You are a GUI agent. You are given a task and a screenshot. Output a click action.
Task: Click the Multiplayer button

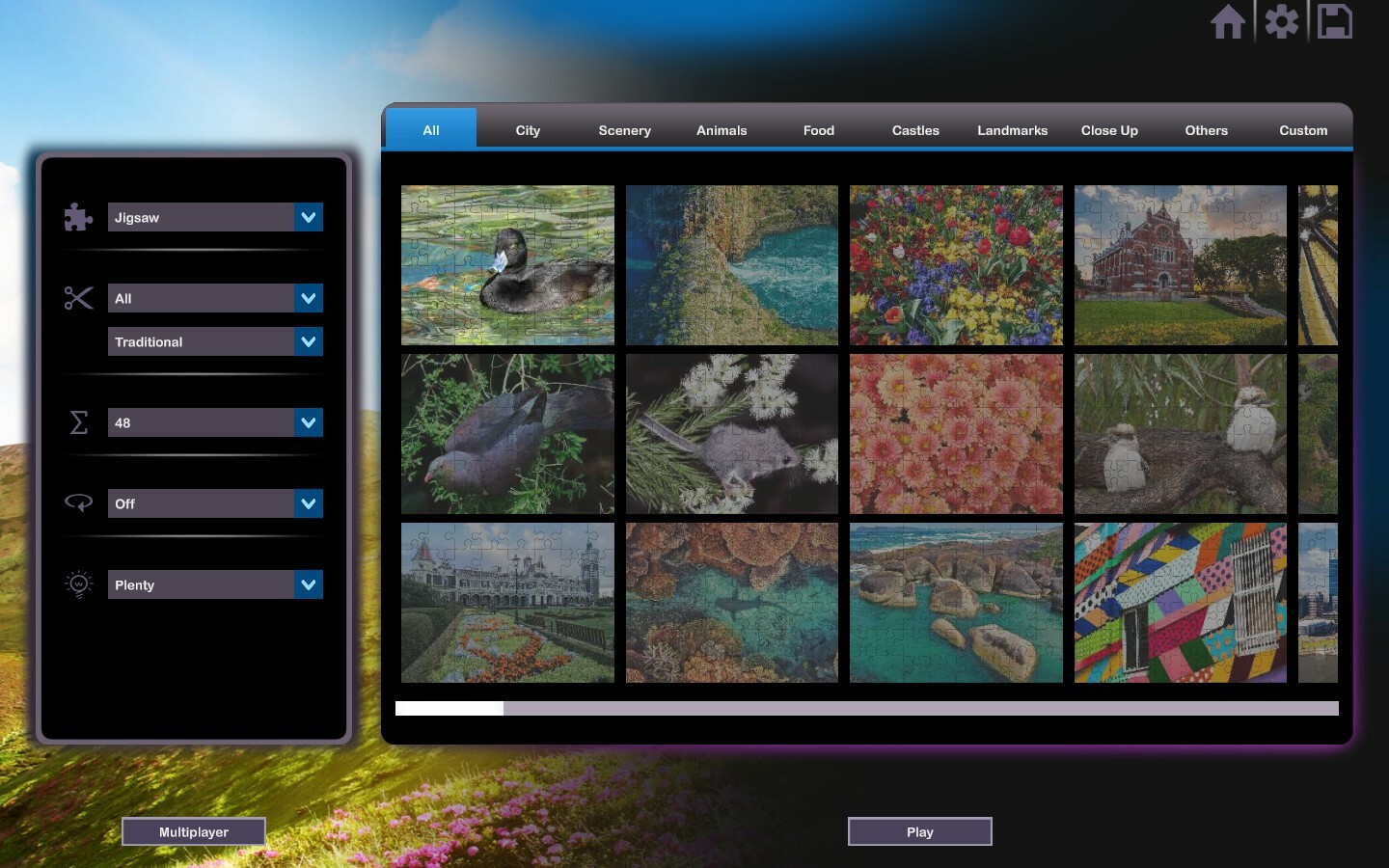click(x=194, y=831)
